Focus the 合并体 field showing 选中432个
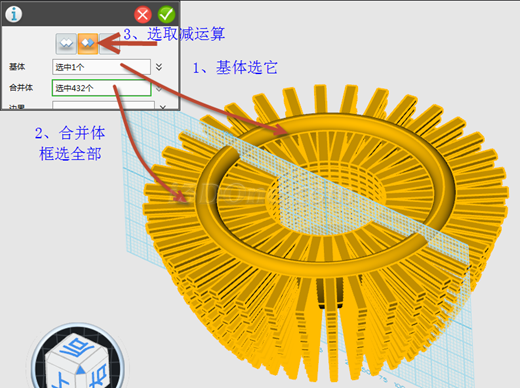Screen dimensions: 520x388 (x=101, y=88)
